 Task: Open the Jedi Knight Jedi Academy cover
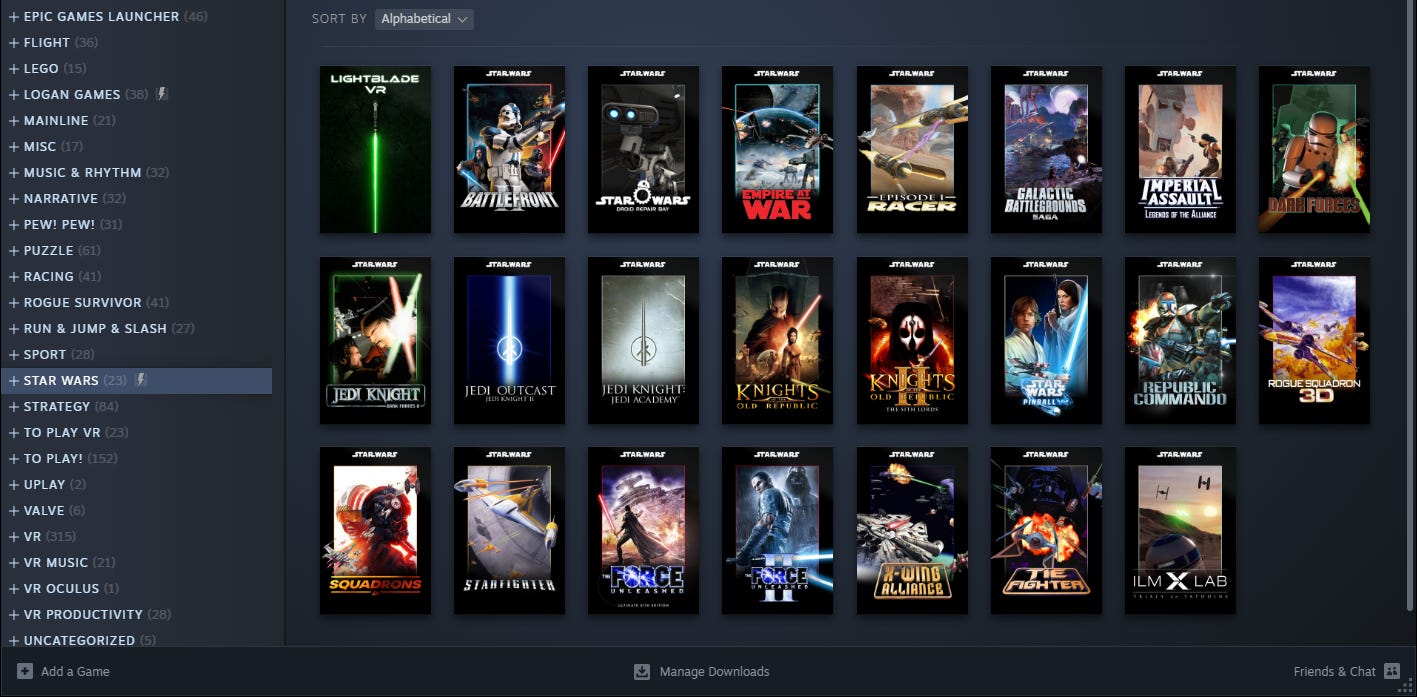[643, 340]
